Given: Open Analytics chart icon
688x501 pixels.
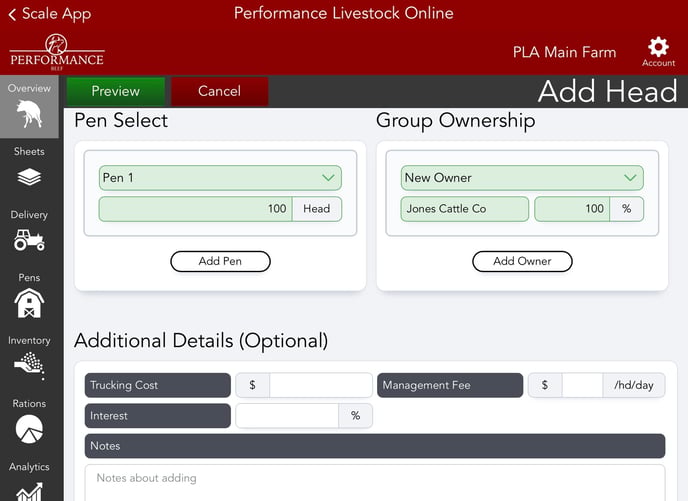Looking at the screenshot, I should 29,488.
